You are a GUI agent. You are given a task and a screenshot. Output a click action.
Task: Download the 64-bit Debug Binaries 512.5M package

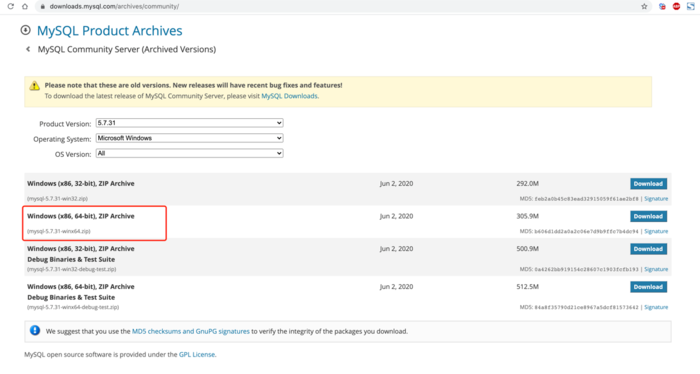[648, 287]
